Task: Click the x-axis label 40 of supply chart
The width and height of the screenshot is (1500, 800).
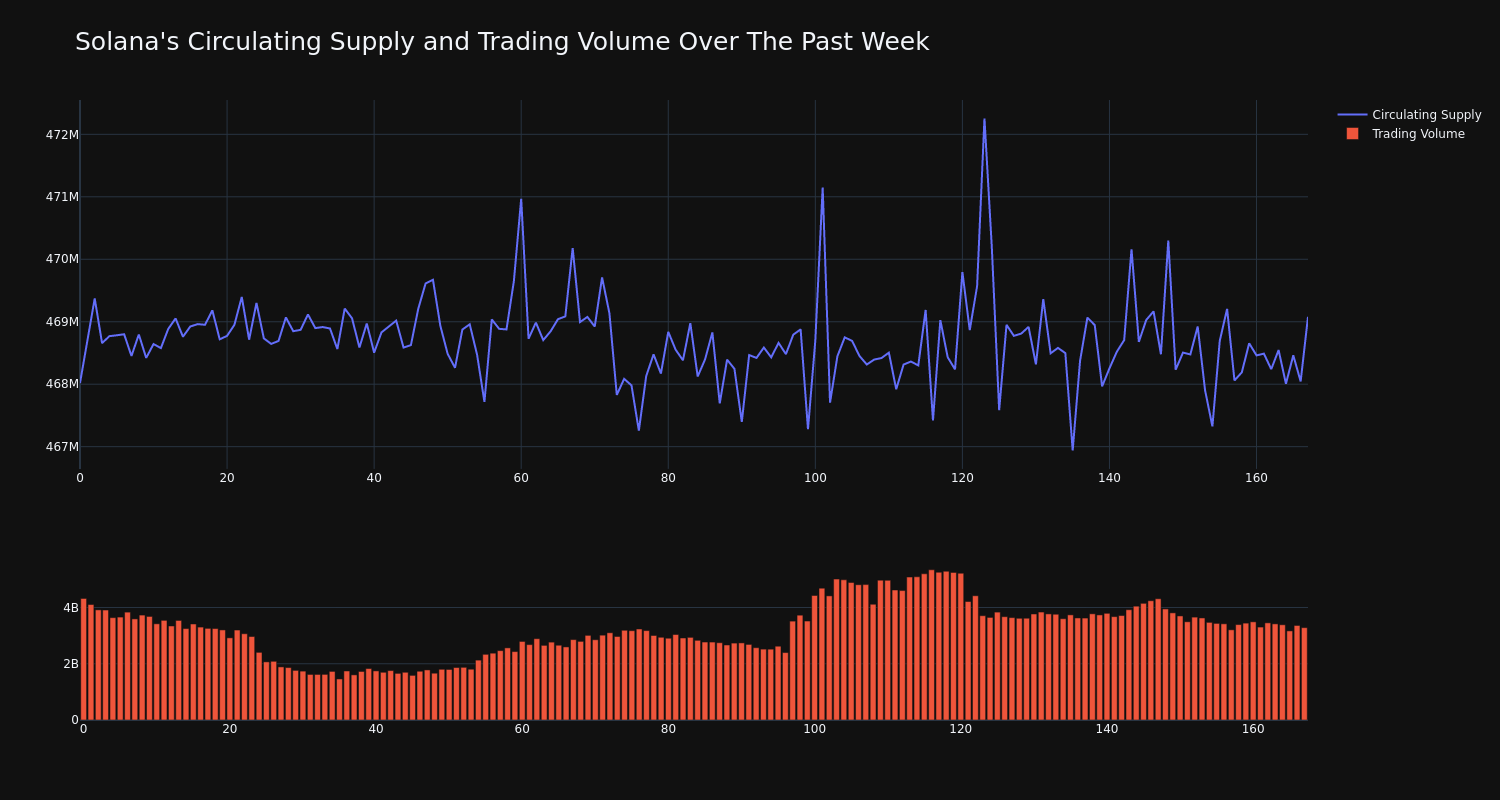Action: (x=374, y=478)
